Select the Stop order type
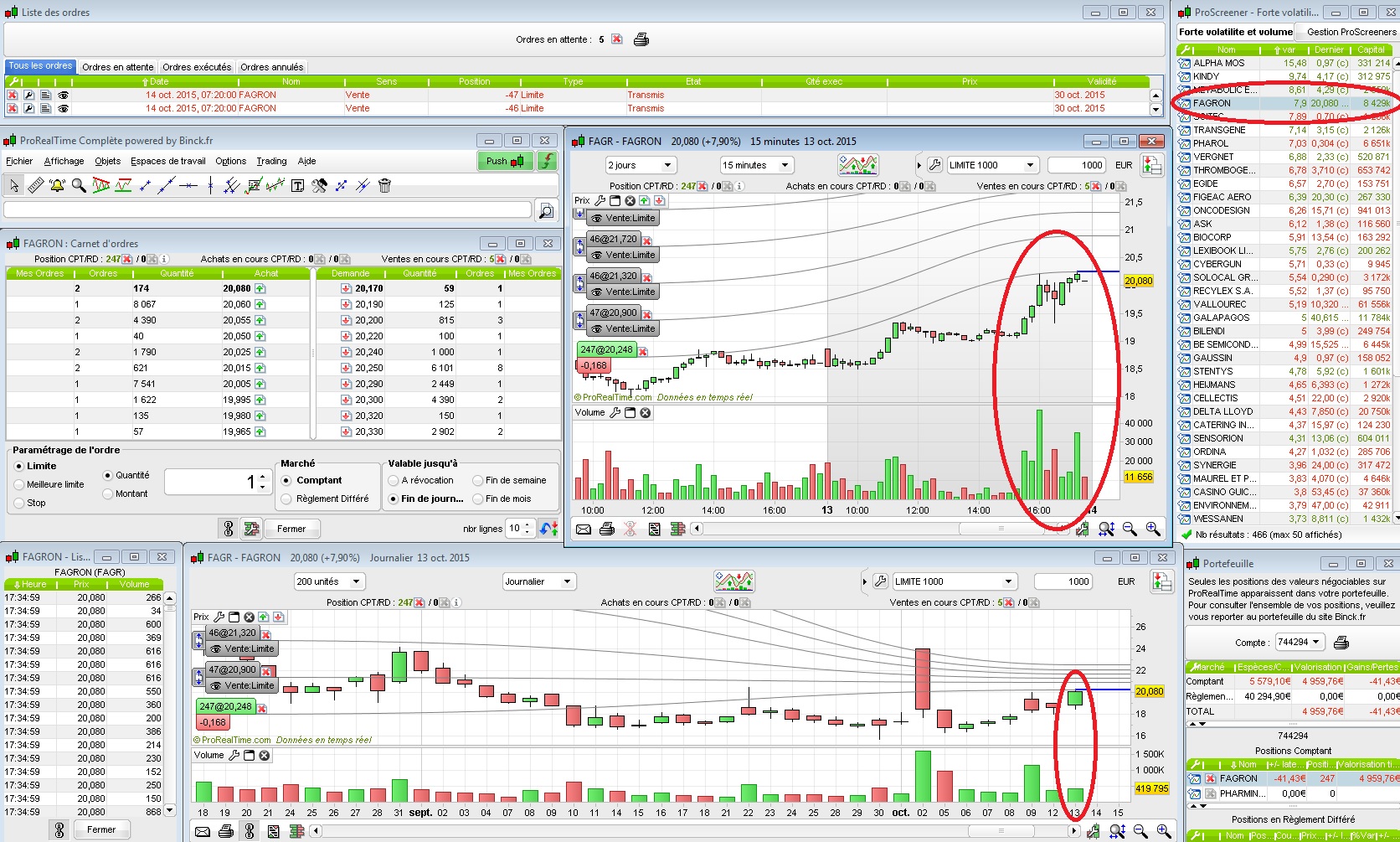This screenshot has height=842, width=1400. click(x=19, y=503)
